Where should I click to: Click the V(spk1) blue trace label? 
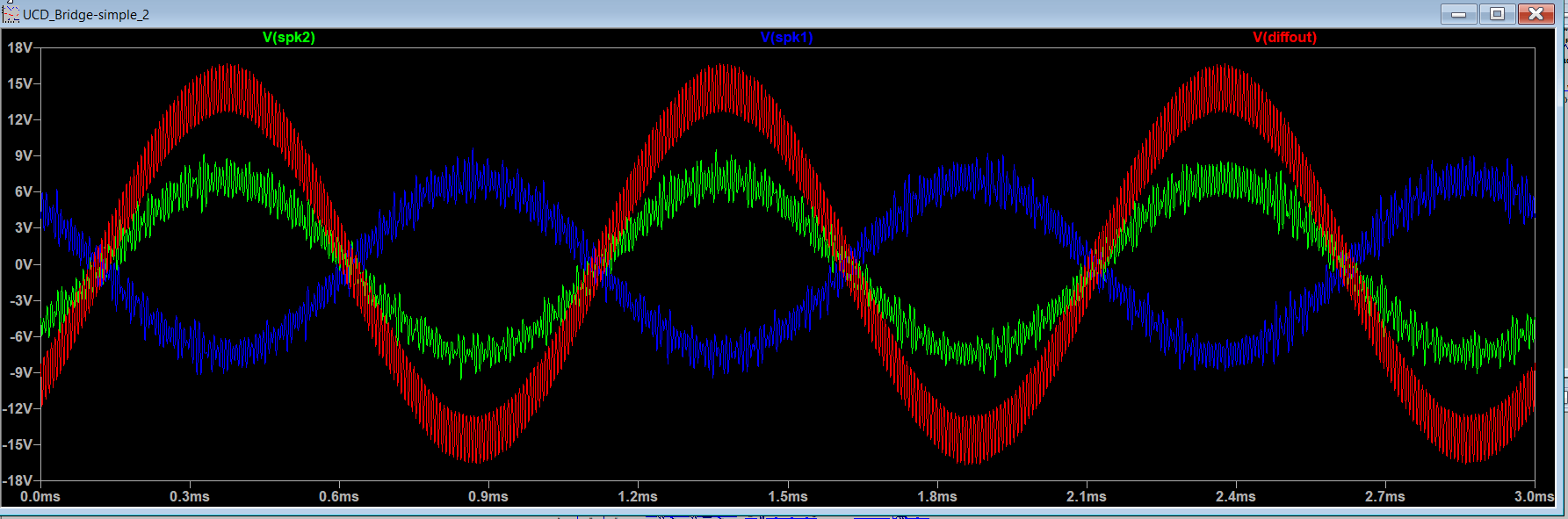786,37
